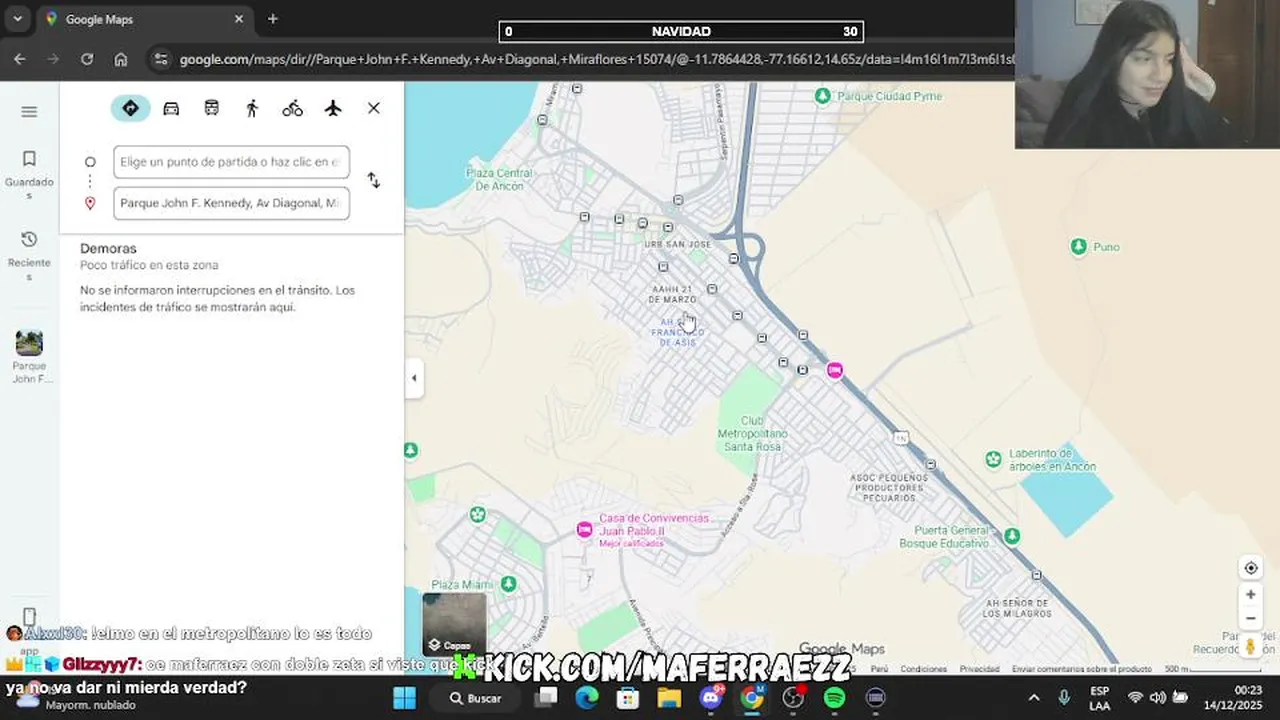This screenshot has height=720, width=1280.
Task: Open Privacidad link in map footer
Action: pyautogui.click(x=979, y=669)
